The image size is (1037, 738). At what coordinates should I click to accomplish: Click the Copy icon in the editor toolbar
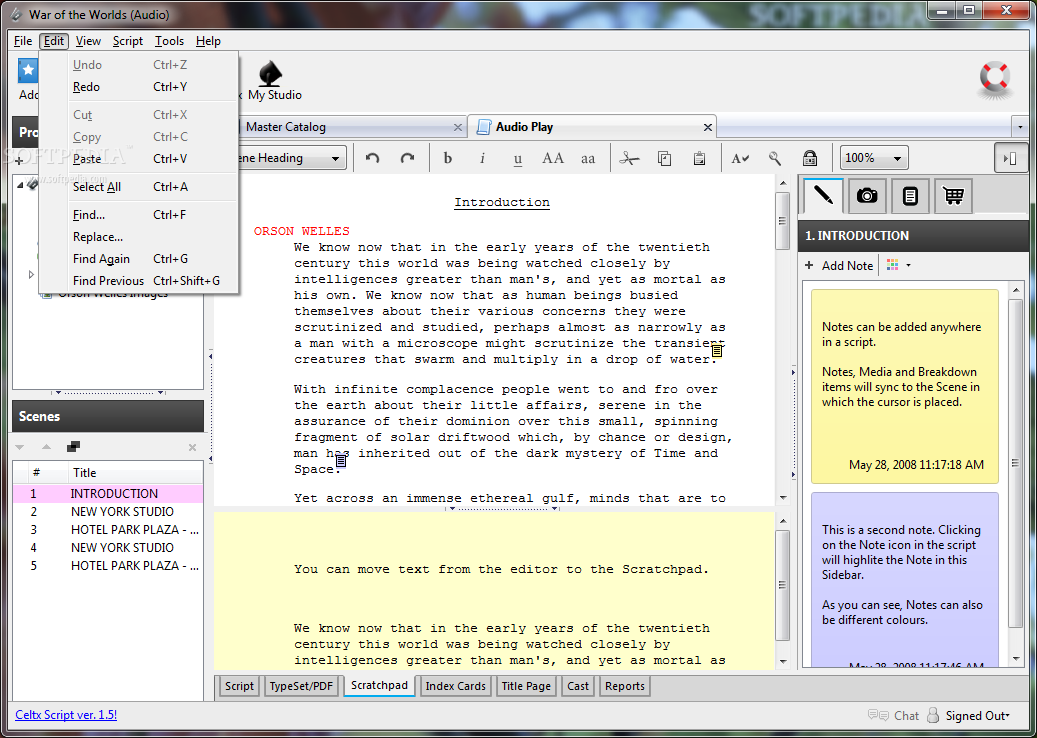665,158
